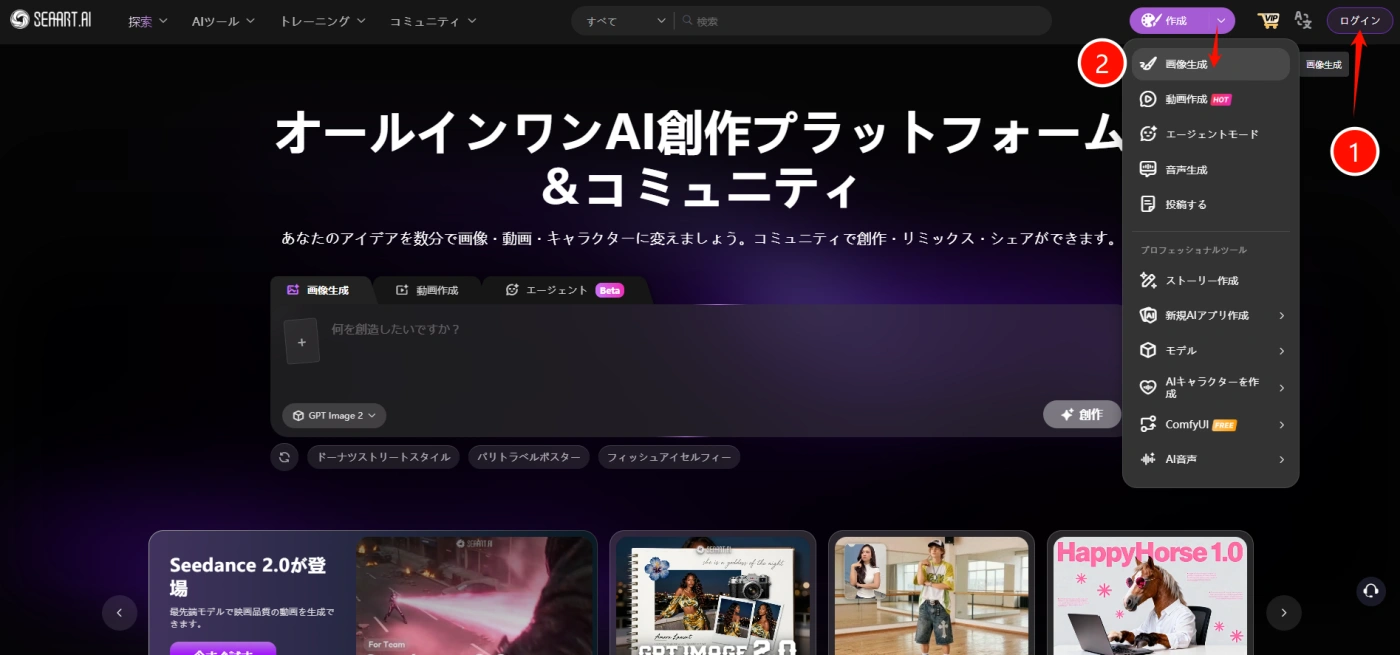Image resolution: width=1400 pixels, height=655 pixels.
Task: Click in the 検索 search field
Action: tap(865, 21)
